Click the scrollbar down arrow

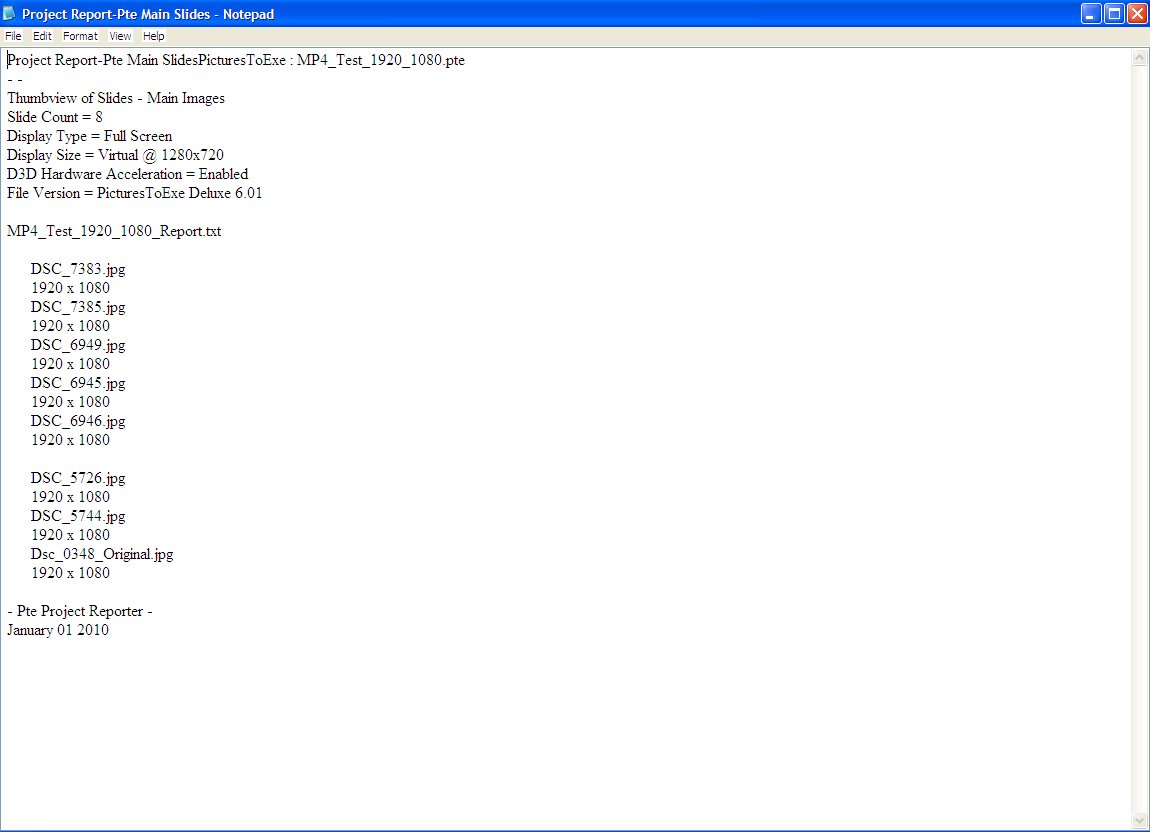(1139, 820)
